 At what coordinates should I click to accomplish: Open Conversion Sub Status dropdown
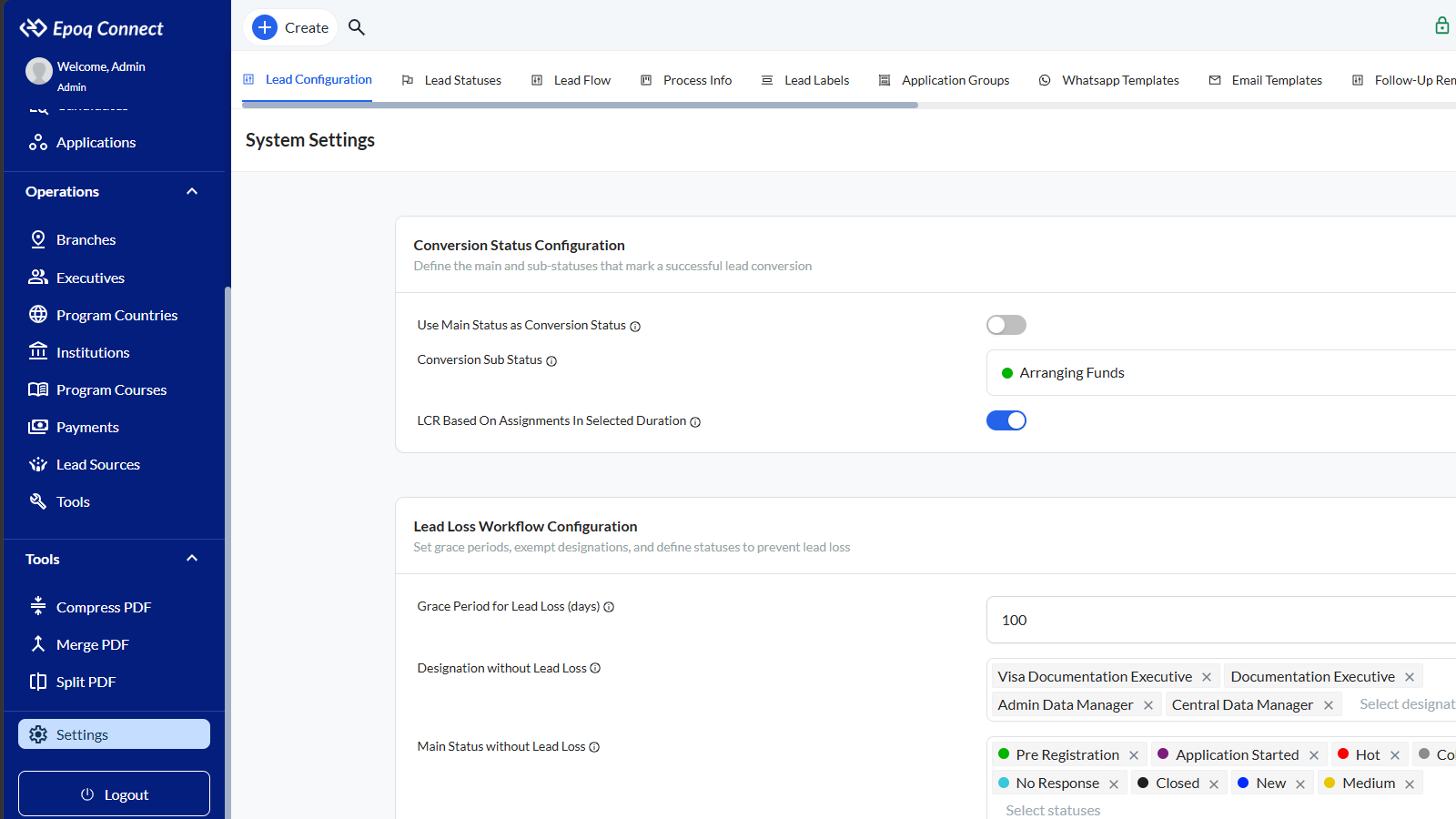coord(1221,372)
